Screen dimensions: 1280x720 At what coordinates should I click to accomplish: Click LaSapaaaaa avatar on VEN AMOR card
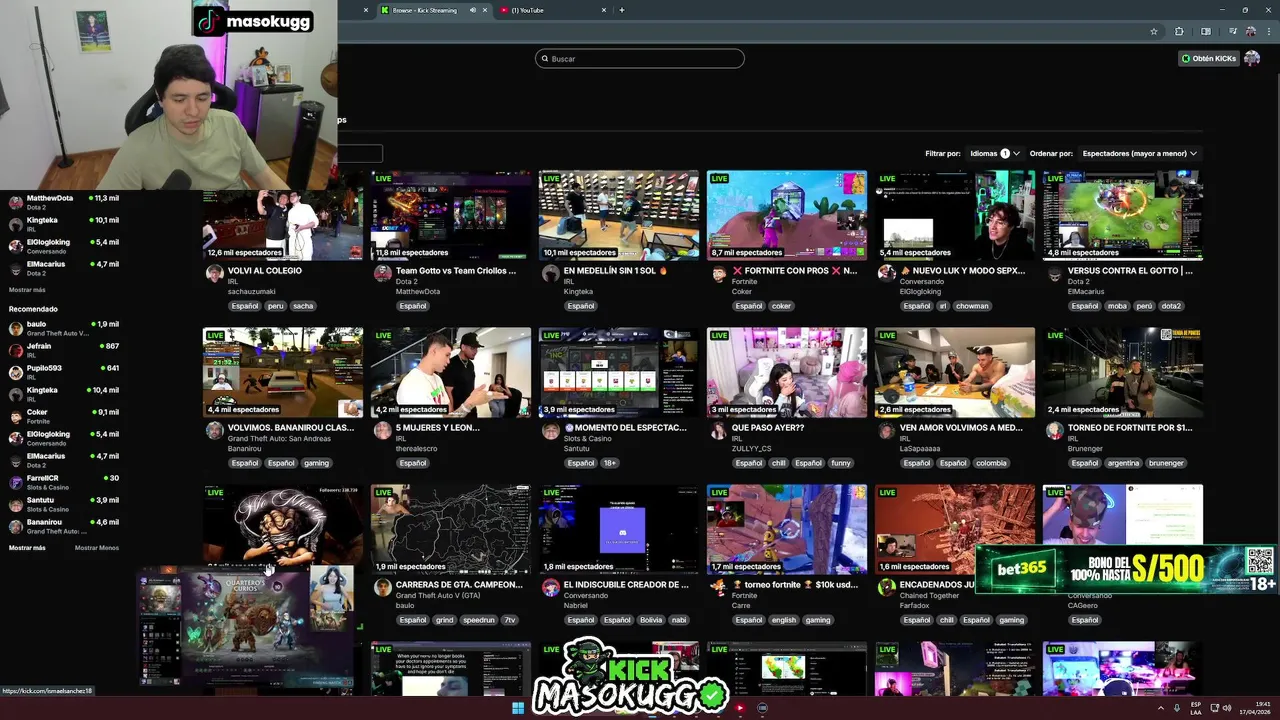(886, 430)
